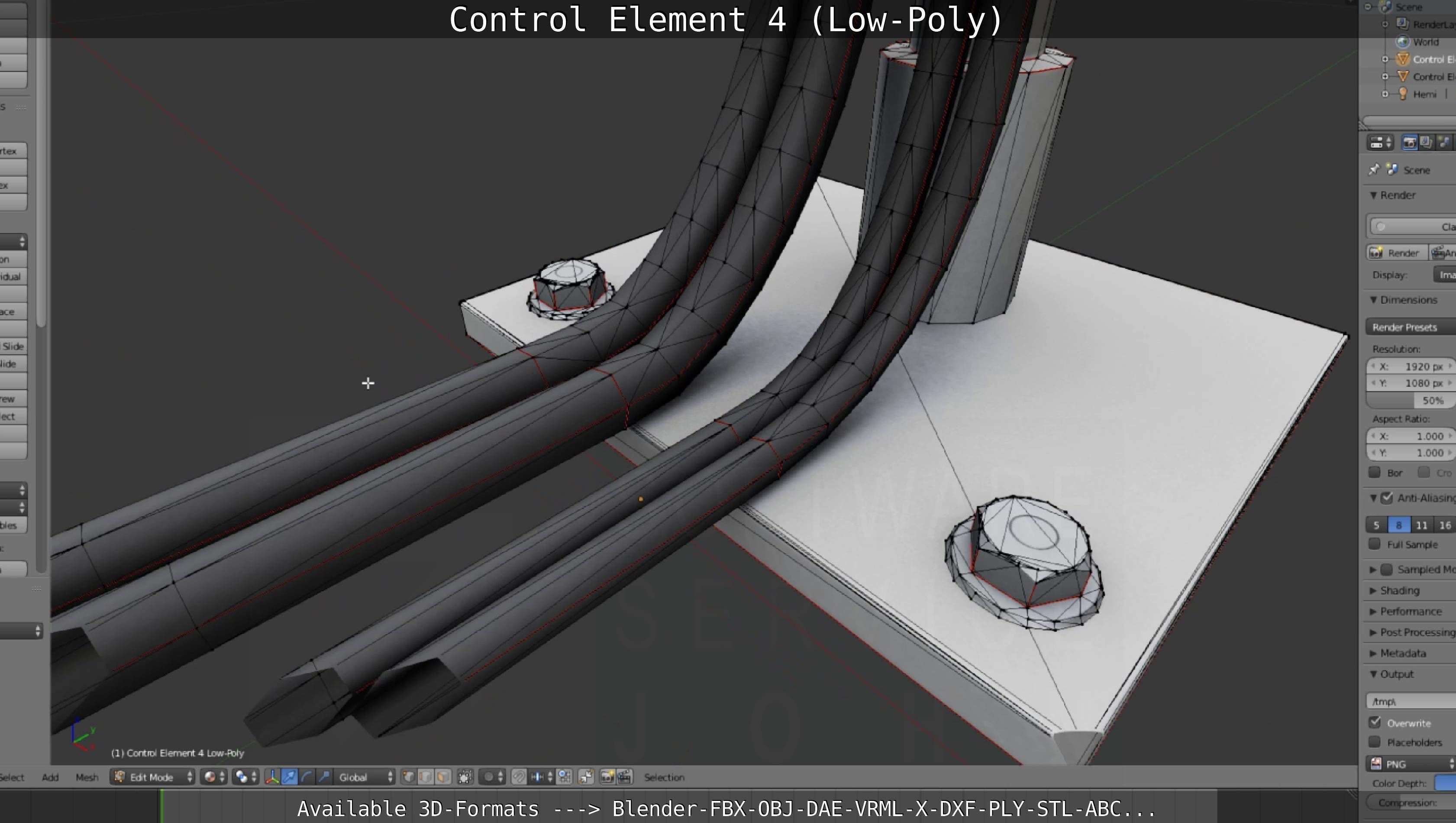Viewport: 1456px width, 823px height.
Task: Toggle the auto merge editing icon
Action: tap(586, 777)
